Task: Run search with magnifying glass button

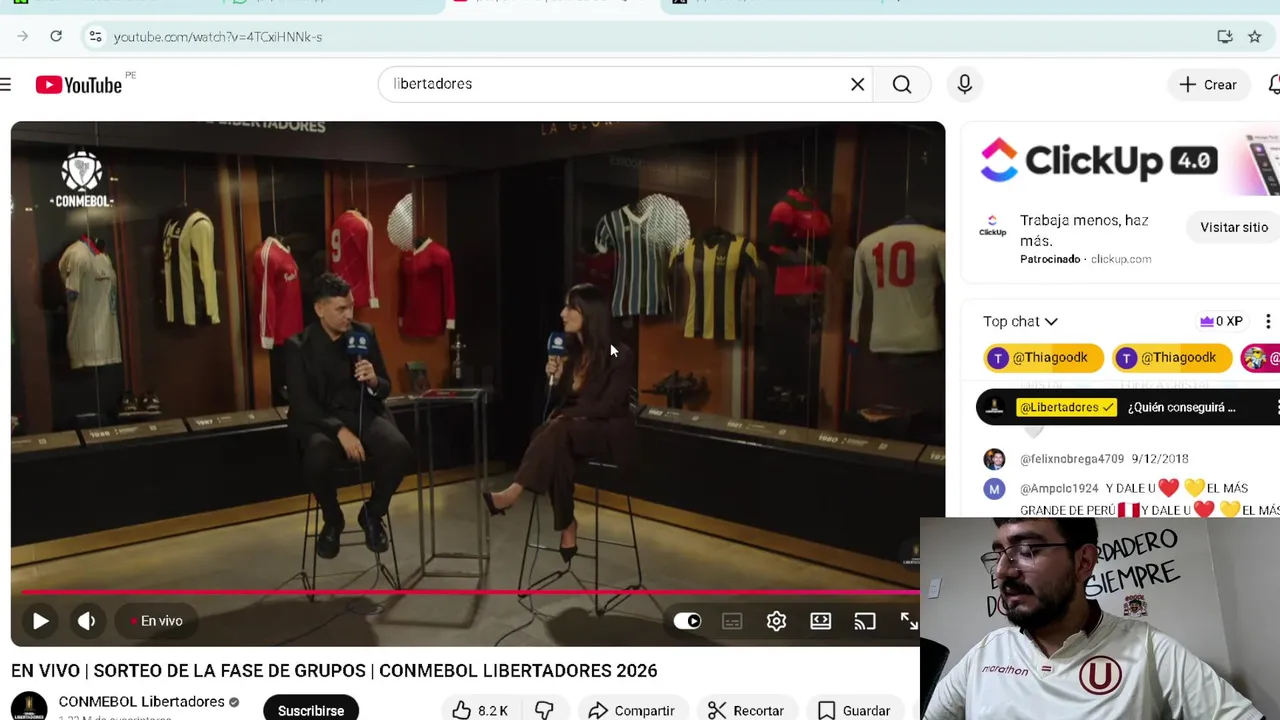Action: point(902,84)
